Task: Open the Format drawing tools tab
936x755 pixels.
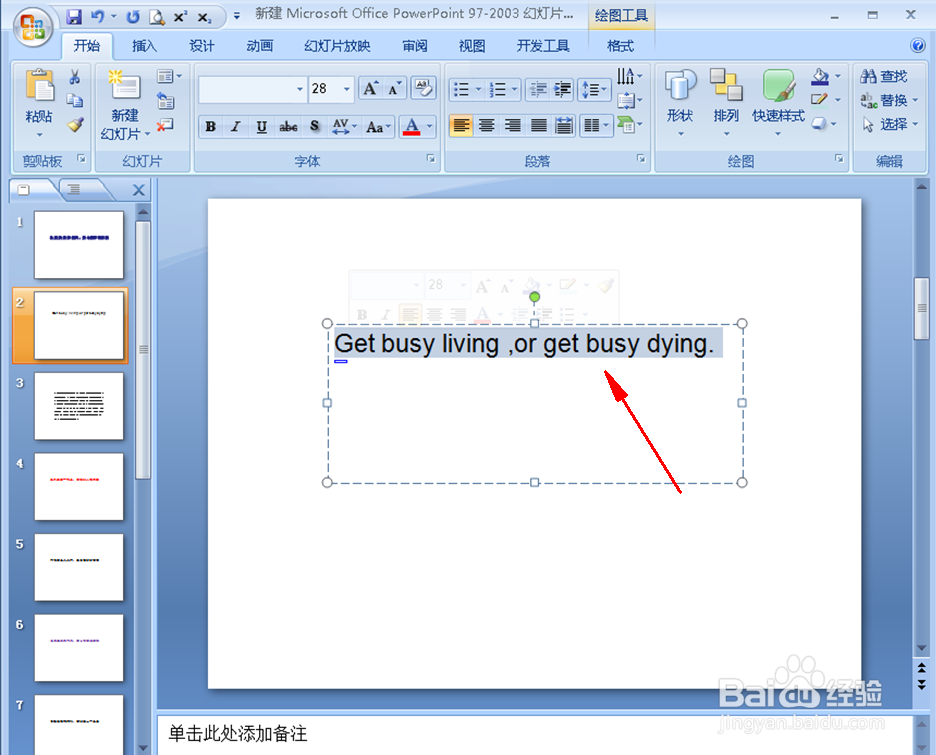Action: tap(620, 46)
